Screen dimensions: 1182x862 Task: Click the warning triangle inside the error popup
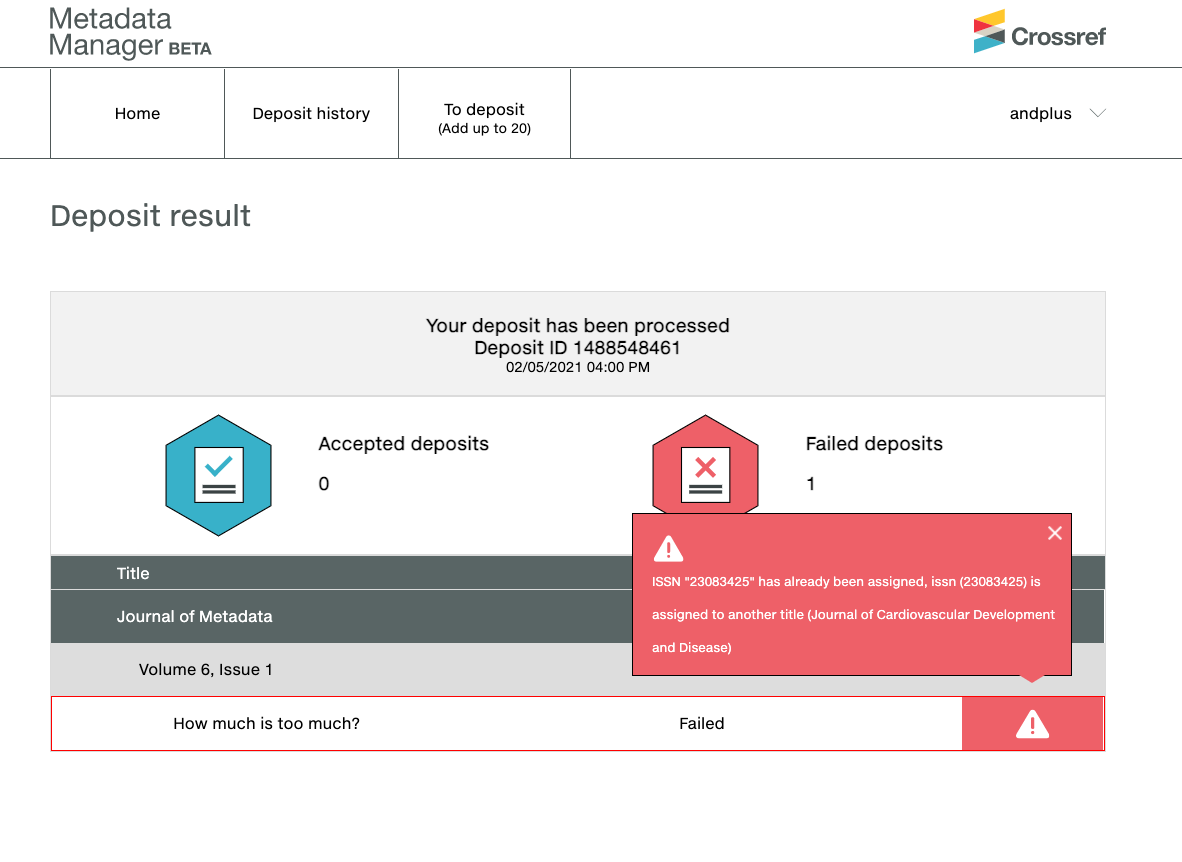pos(668,548)
